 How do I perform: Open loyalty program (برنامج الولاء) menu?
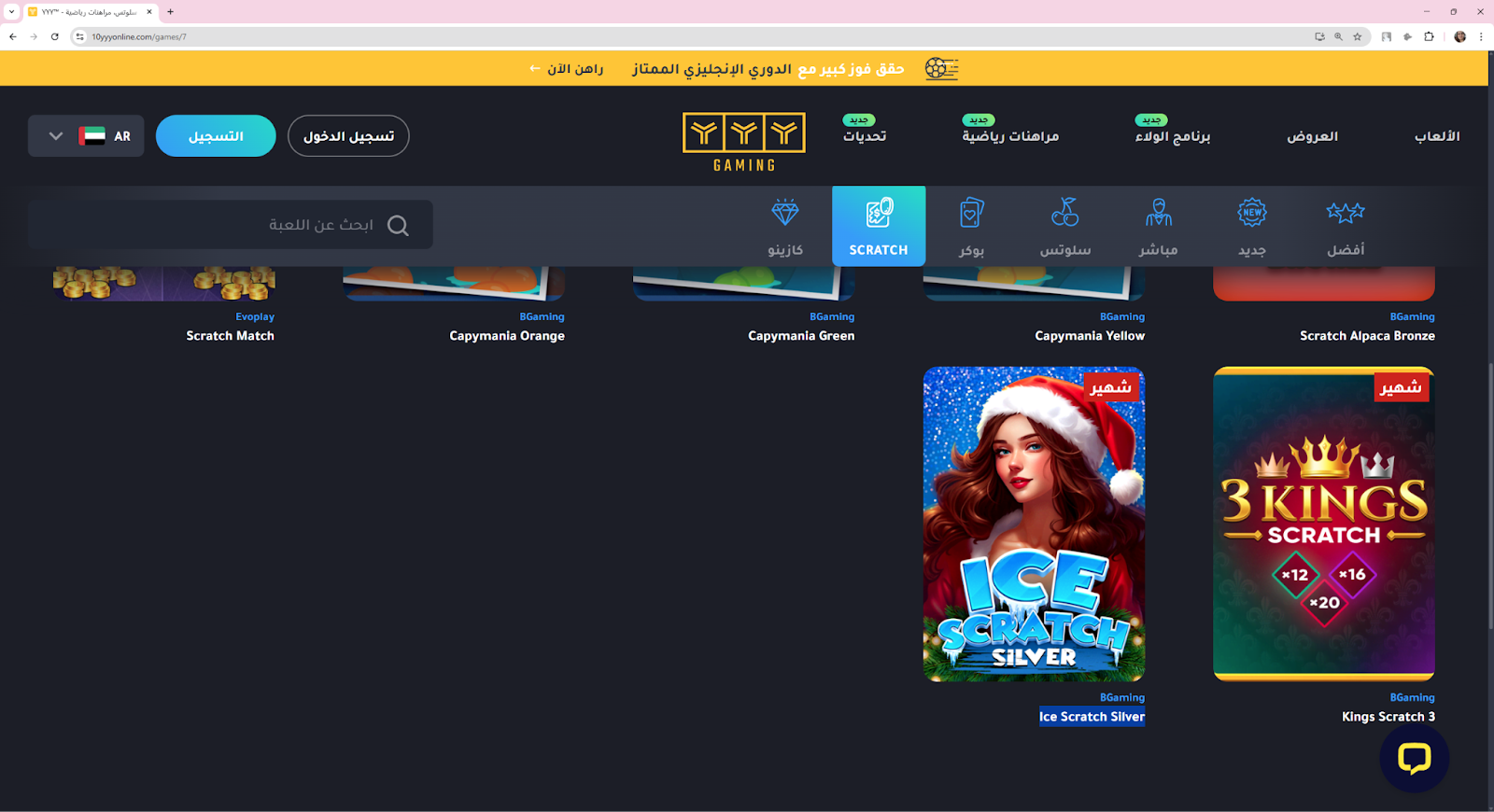[x=1173, y=136]
